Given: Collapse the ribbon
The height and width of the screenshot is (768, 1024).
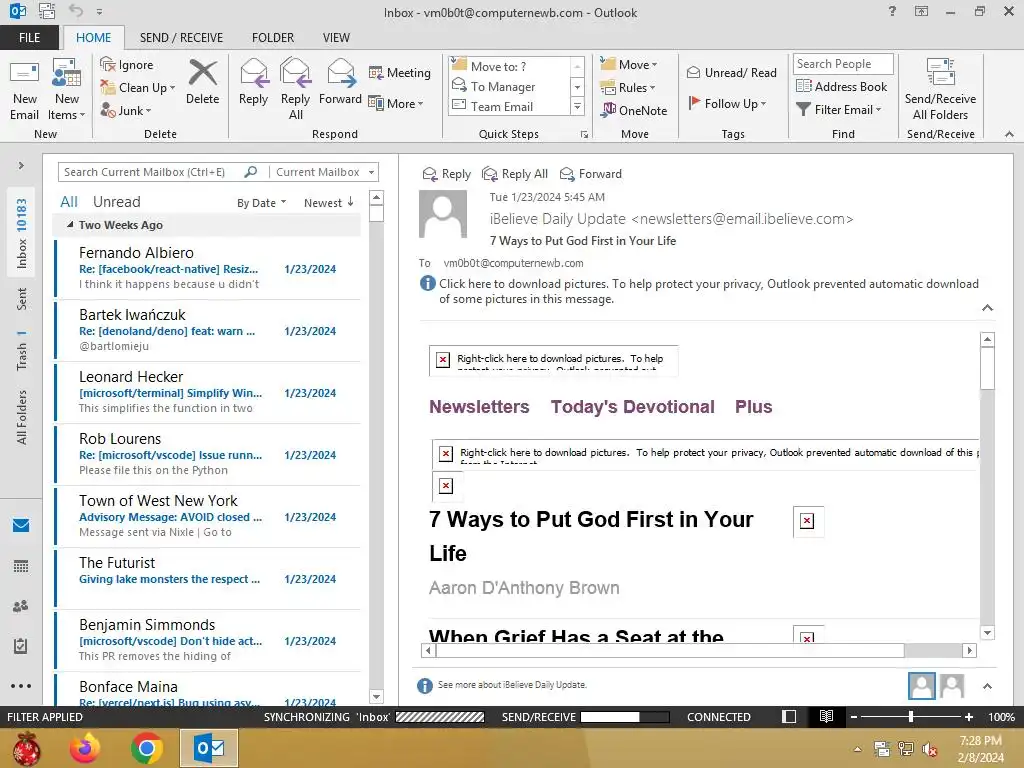Looking at the screenshot, I should [x=1009, y=134].
